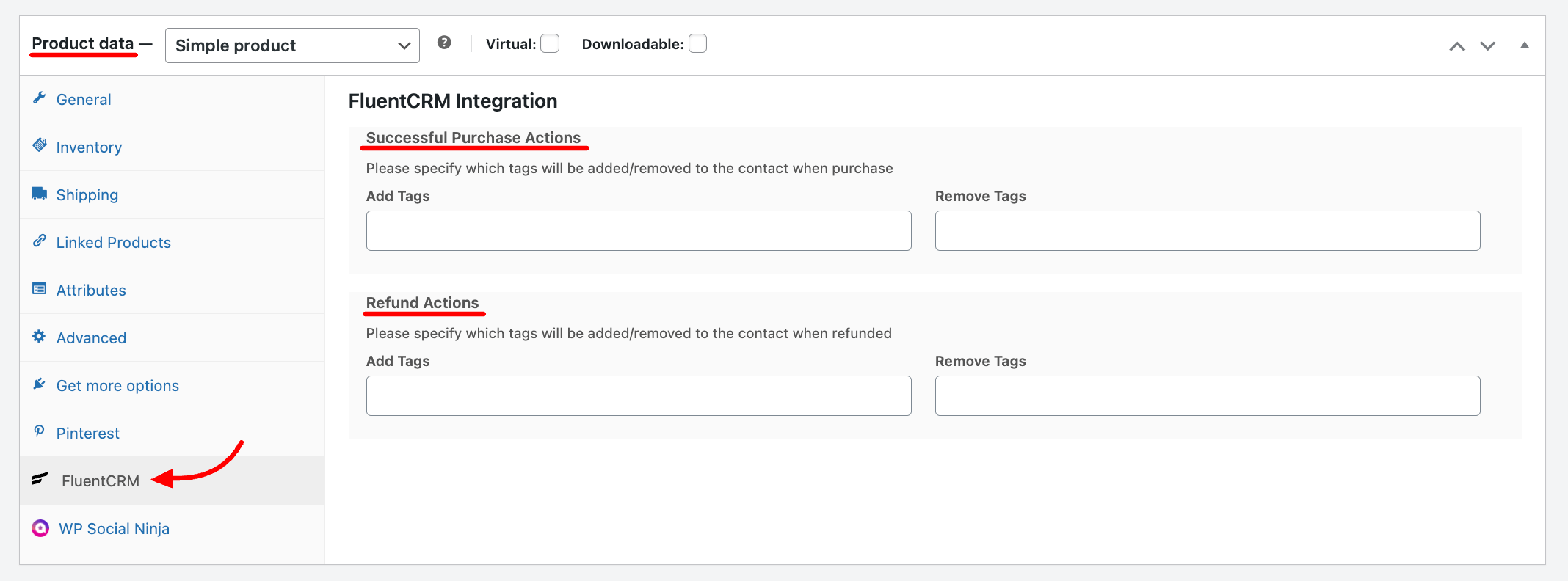This screenshot has height=581, width=1568.
Task: Click the Attributes list icon
Action: click(x=40, y=288)
